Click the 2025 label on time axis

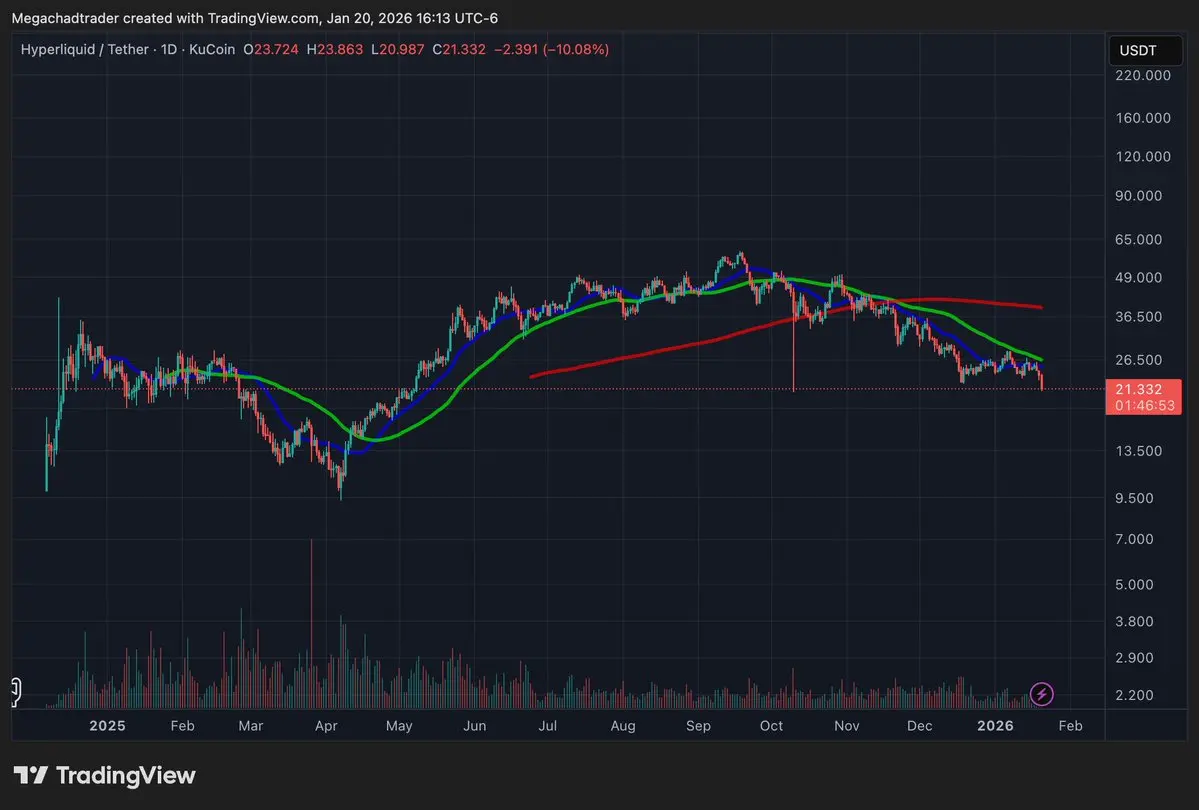(x=107, y=726)
